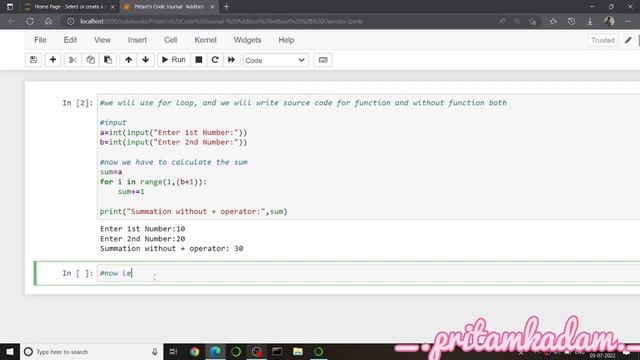This screenshot has width=640, height=360.
Task: Paste cells below icon
Action: [108, 60]
